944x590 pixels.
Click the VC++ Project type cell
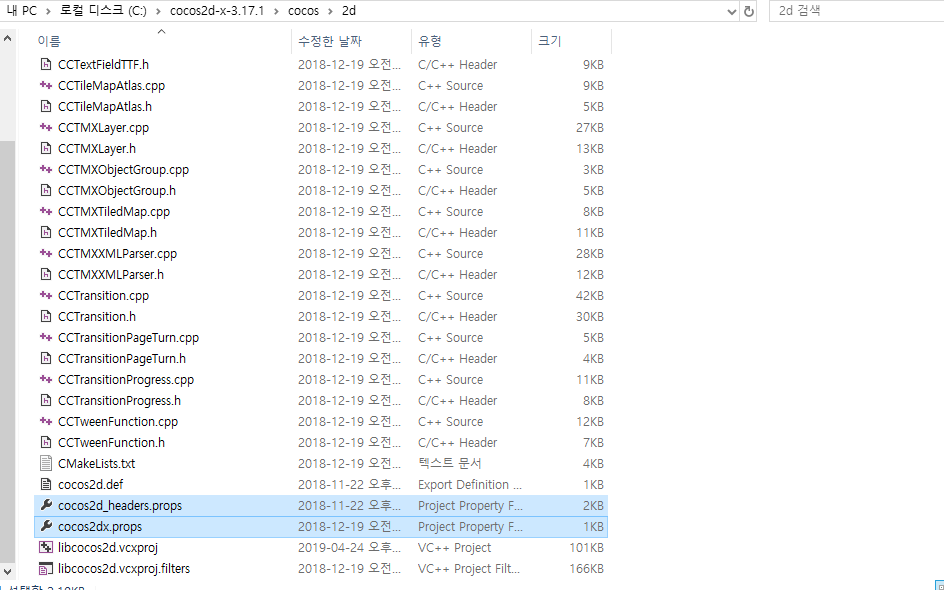pos(455,548)
